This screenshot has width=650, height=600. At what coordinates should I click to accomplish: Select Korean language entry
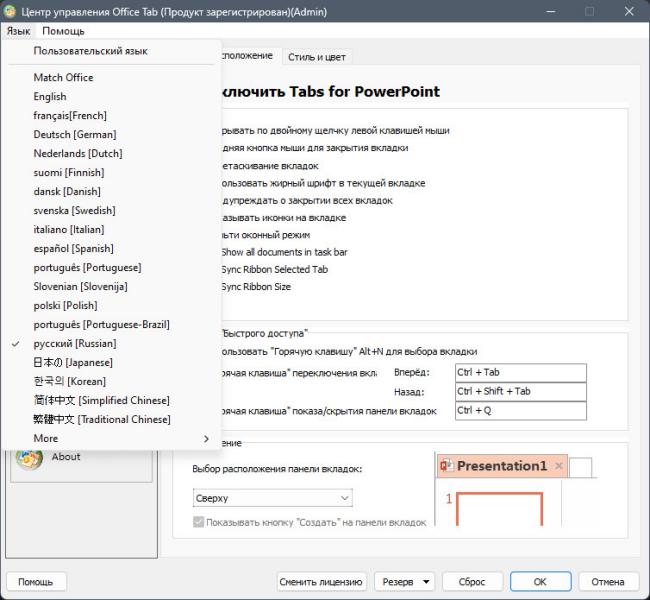[111, 381]
